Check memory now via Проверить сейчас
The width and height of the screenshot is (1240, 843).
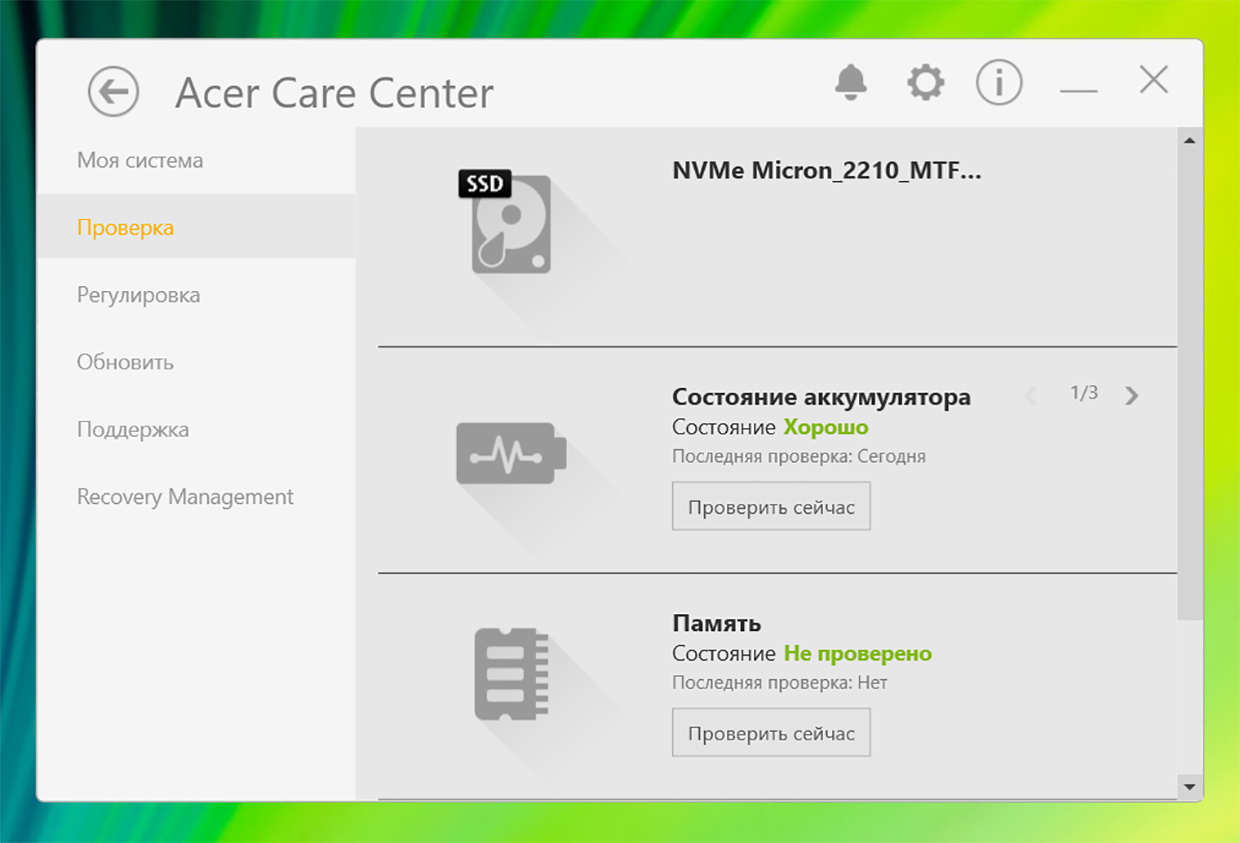pyautogui.click(x=771, y=733)
